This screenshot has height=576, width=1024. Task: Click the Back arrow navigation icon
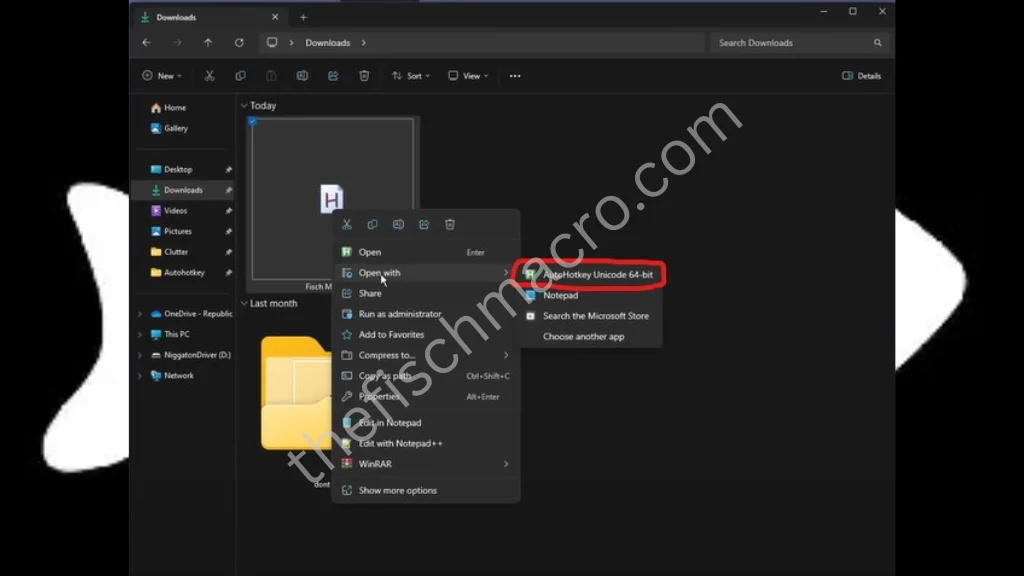(147, 43)
